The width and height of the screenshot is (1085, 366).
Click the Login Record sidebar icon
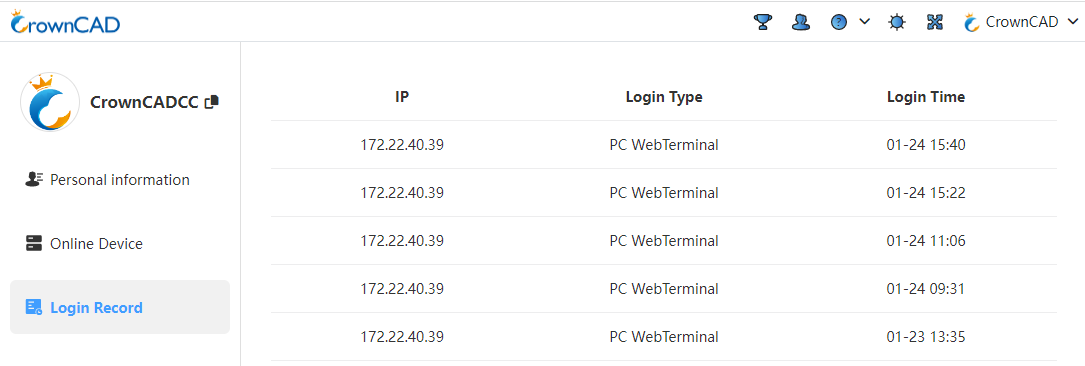pos(34,307)
